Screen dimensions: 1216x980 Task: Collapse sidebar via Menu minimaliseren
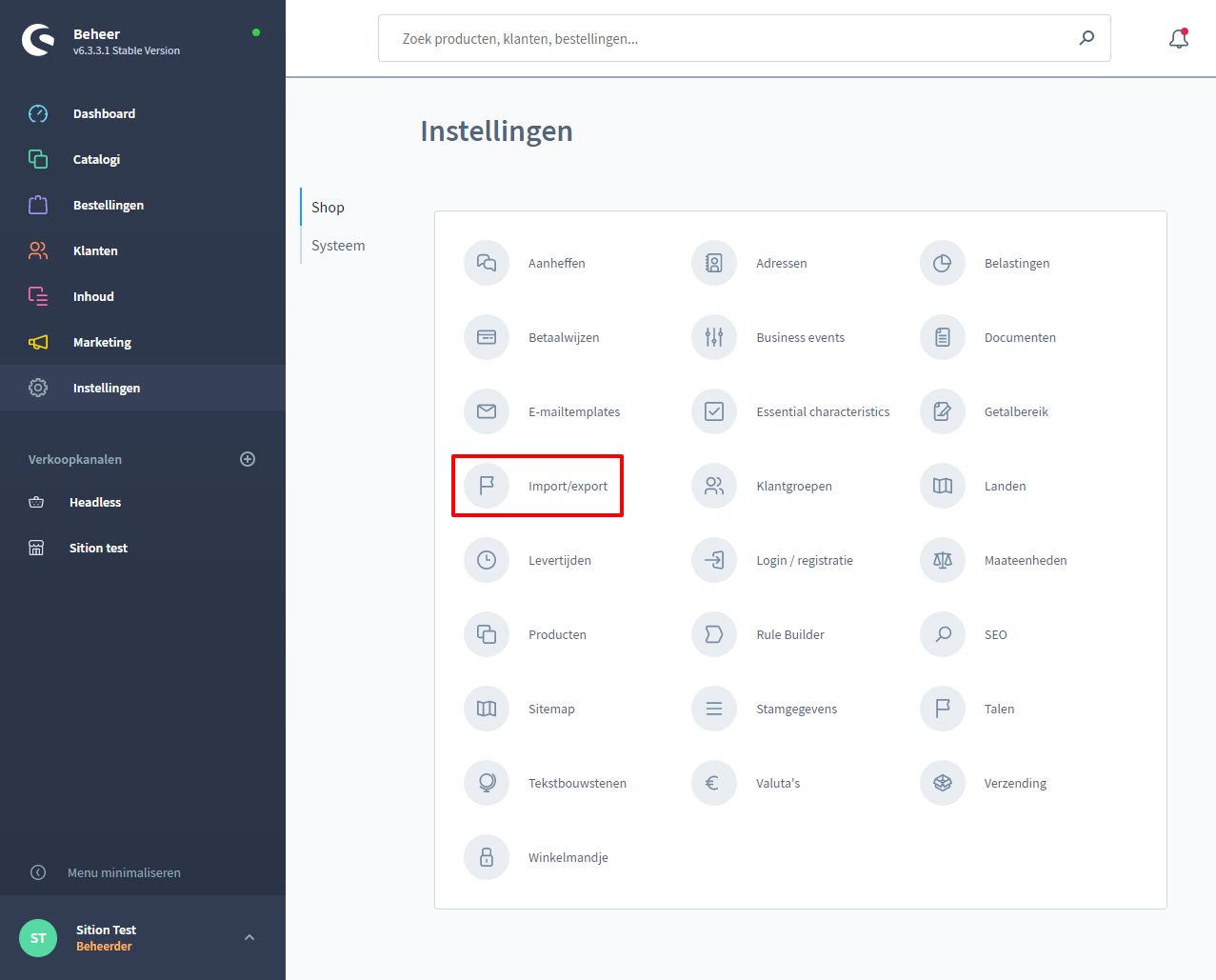pyautogui.click(x=124, y=872)
